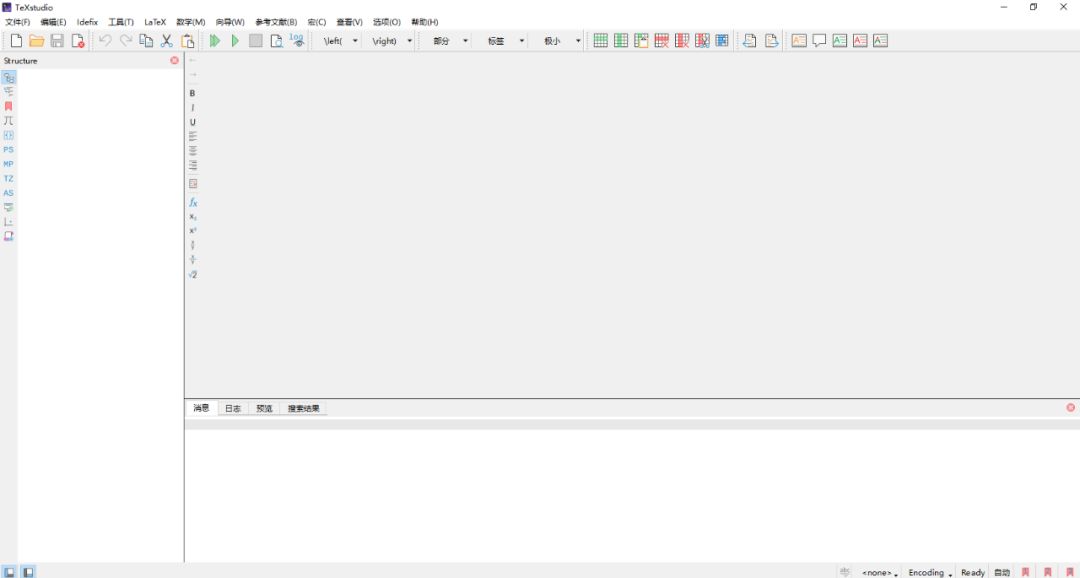The height and width of the screenshot is (578, 1080).
Task: Close the bottom messages panel
Action: (x=1070, y=408)
